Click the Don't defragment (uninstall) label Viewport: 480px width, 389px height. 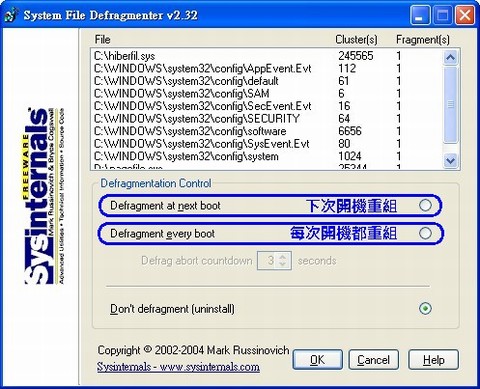pos(172,309)
